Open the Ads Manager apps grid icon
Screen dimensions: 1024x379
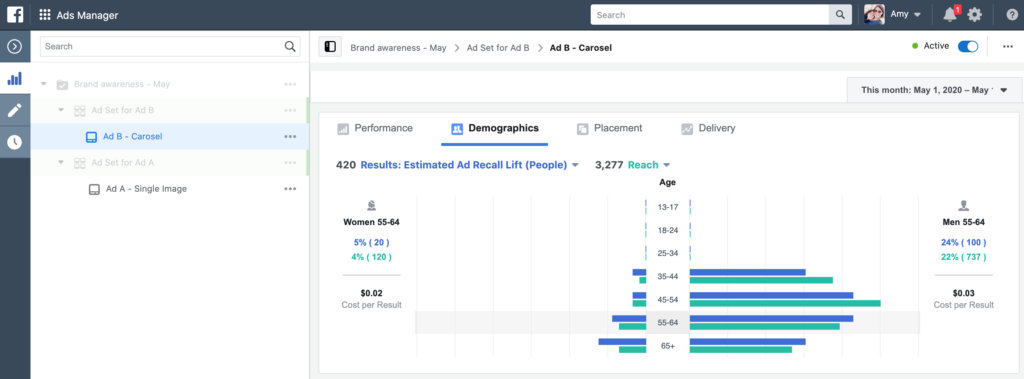click(45, 14)
